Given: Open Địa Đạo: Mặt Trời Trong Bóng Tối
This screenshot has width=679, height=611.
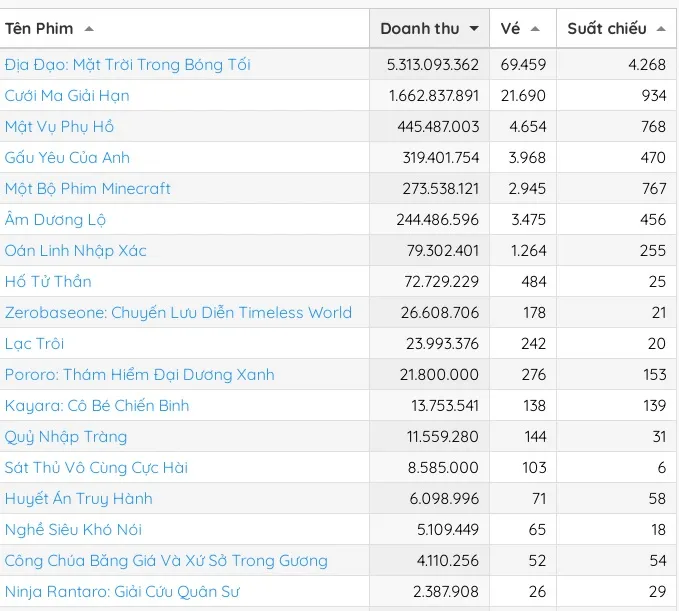Looking at the screenshot, I should pyautogui.click(x=128, y=65).
